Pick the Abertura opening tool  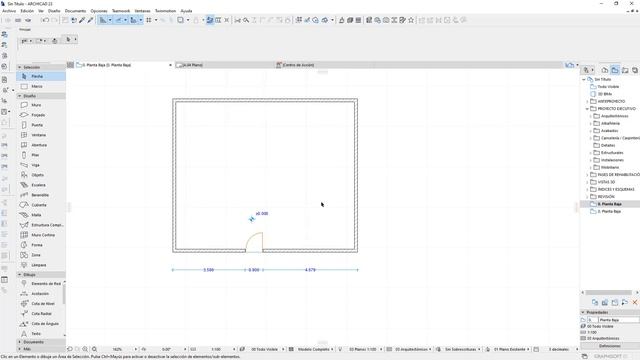[41, 145]
